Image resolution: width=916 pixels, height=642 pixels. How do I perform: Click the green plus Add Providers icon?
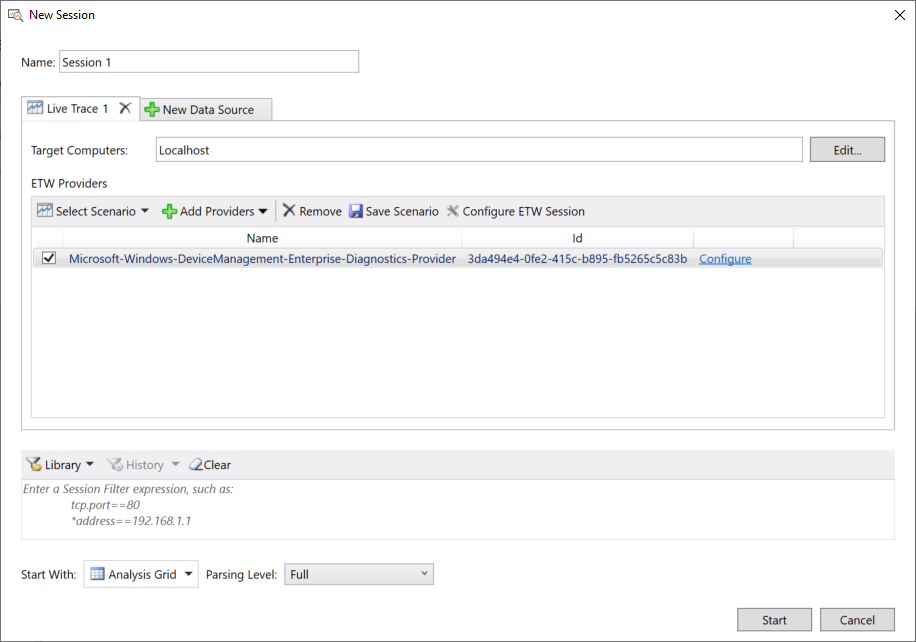[x=169, y=211]
